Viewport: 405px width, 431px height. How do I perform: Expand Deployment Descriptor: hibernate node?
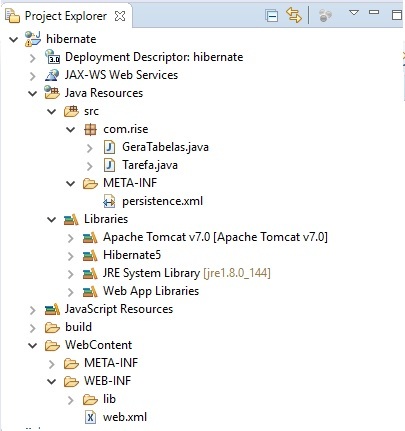pyautogui.click(x=33, y=58)
